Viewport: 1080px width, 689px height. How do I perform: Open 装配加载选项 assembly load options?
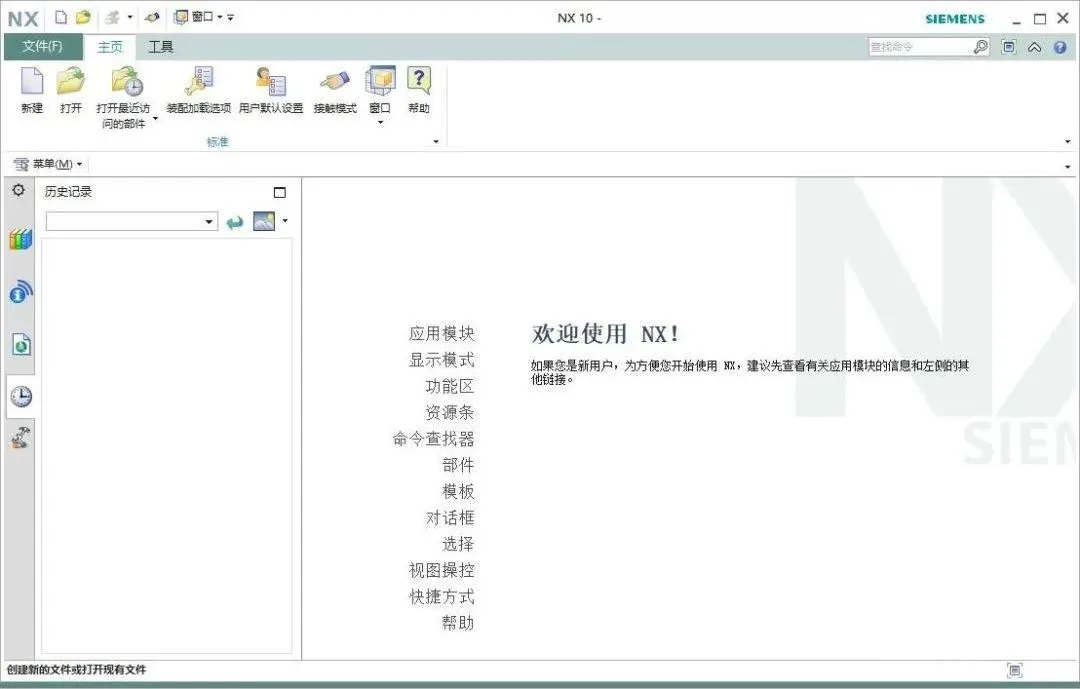(198, 90)
